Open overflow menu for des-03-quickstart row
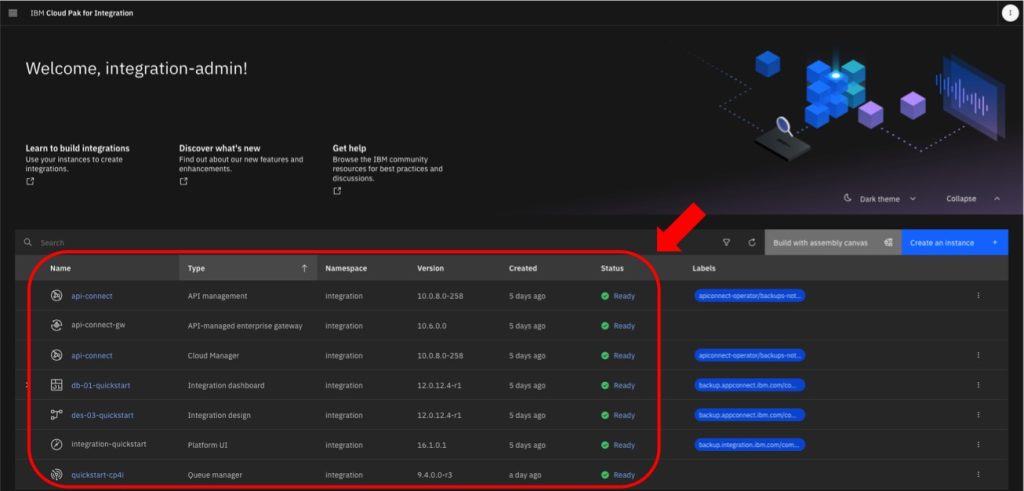The height and width of the screenshot is (491, 1024). click(x=978, y=415)
